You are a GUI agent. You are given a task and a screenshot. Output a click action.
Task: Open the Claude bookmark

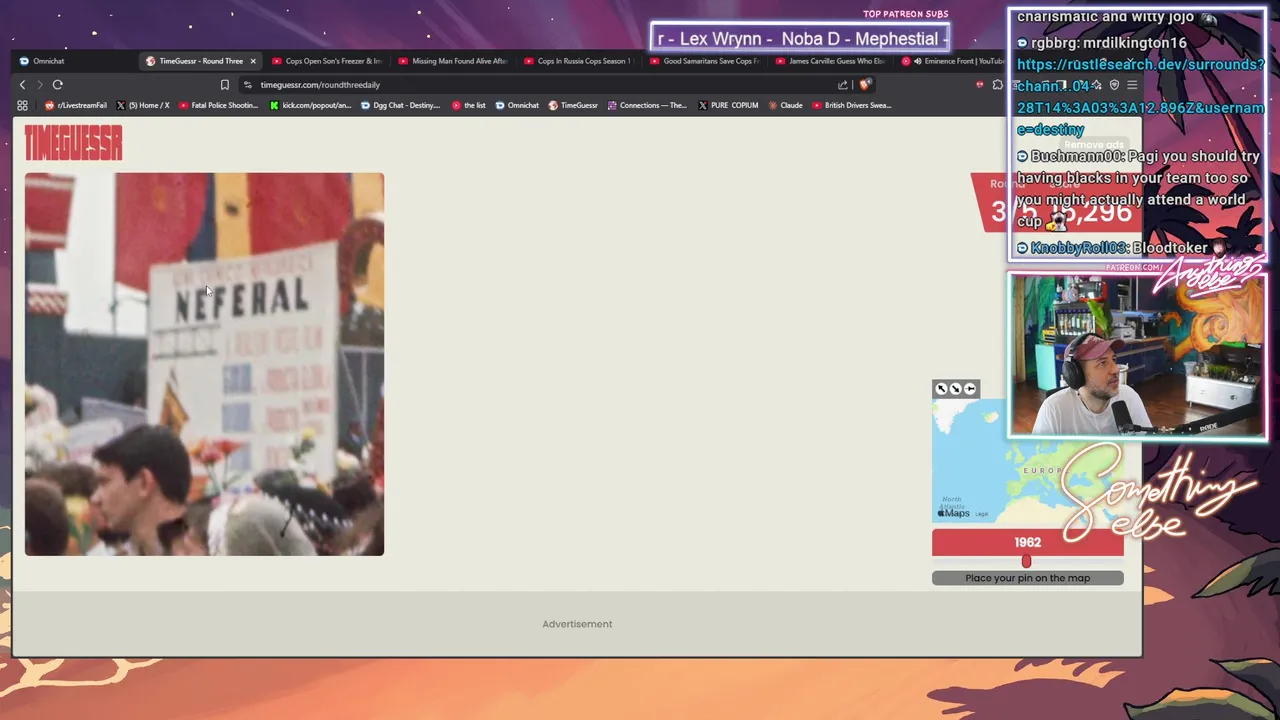(785, 105)
